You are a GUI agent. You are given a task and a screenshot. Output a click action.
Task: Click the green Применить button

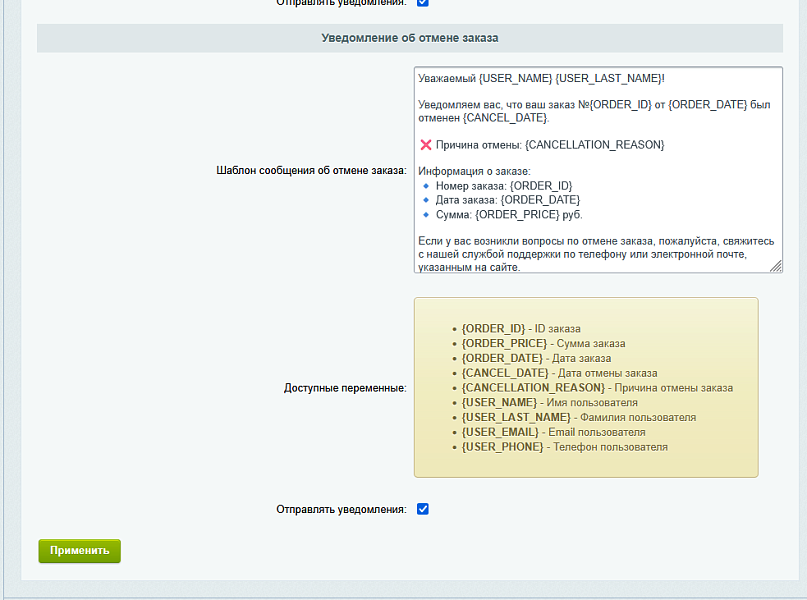tap(79, 551)
